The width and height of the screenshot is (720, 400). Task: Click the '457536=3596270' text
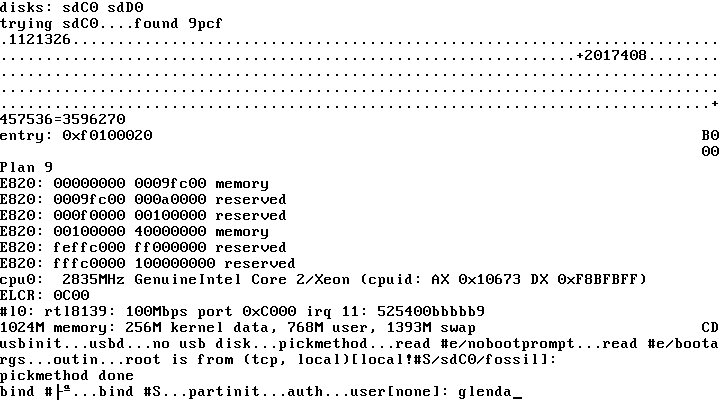tap(56, 120)
